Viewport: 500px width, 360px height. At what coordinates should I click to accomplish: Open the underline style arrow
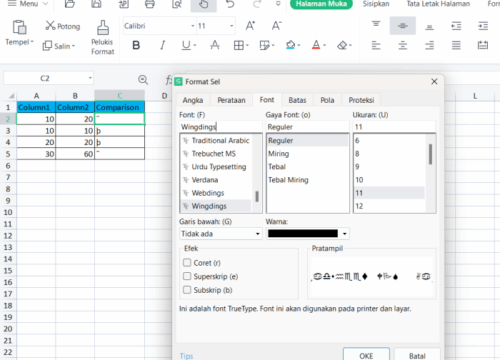(x=195, y=45)
